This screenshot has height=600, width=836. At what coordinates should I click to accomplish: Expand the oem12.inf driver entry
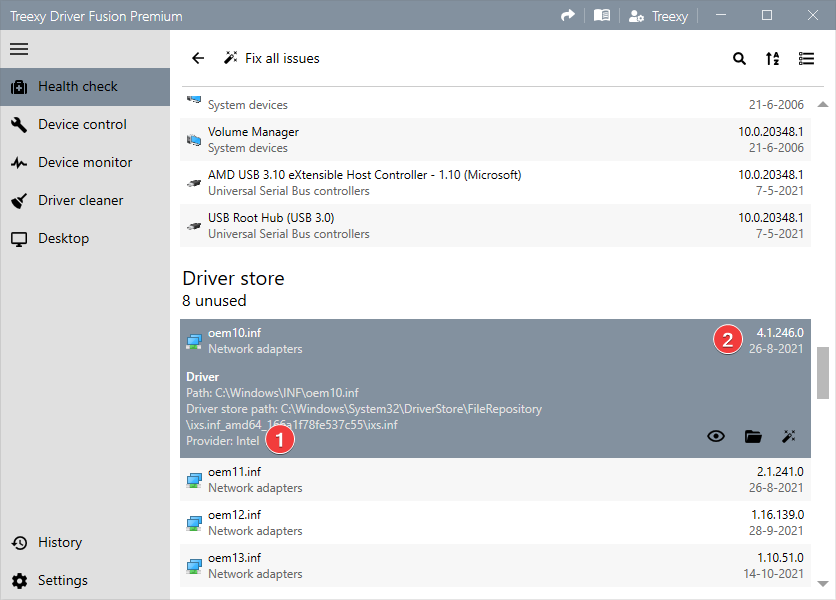point(495,523)
